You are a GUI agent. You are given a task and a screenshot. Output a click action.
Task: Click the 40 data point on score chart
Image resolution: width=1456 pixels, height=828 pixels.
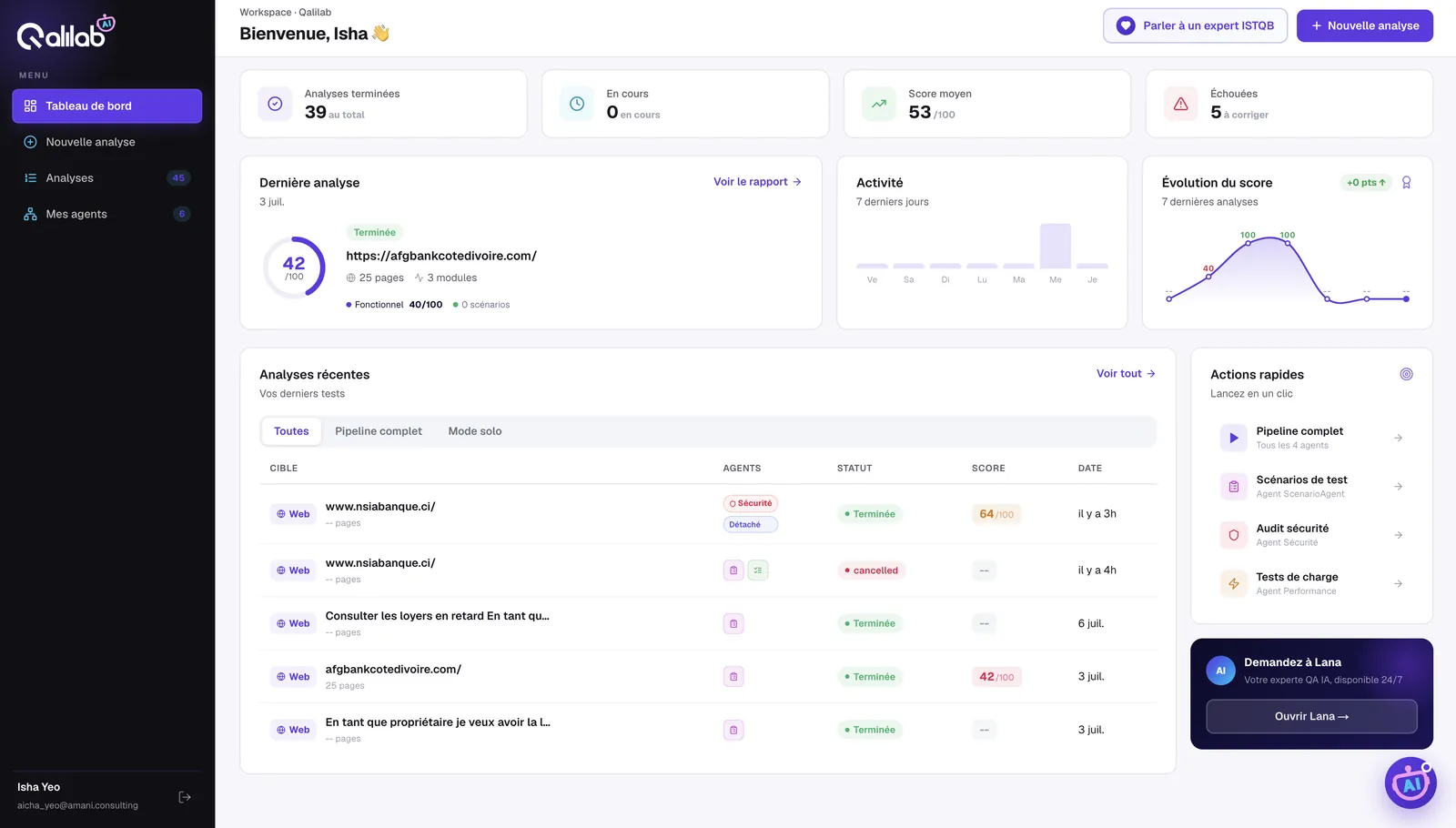coord(1208,277)
